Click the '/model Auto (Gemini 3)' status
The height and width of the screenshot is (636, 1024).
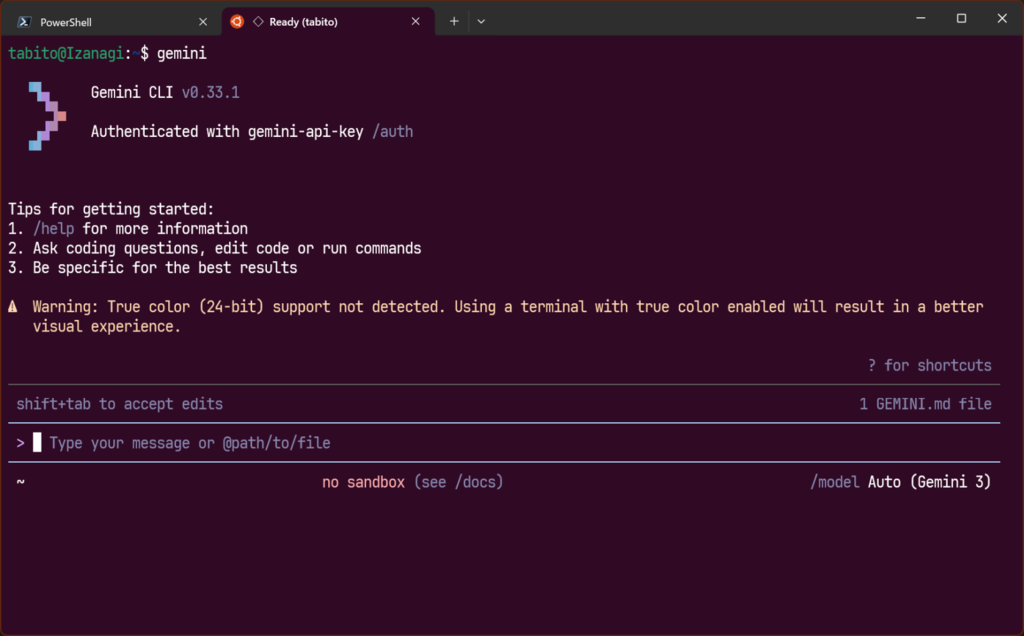(901, 482)
